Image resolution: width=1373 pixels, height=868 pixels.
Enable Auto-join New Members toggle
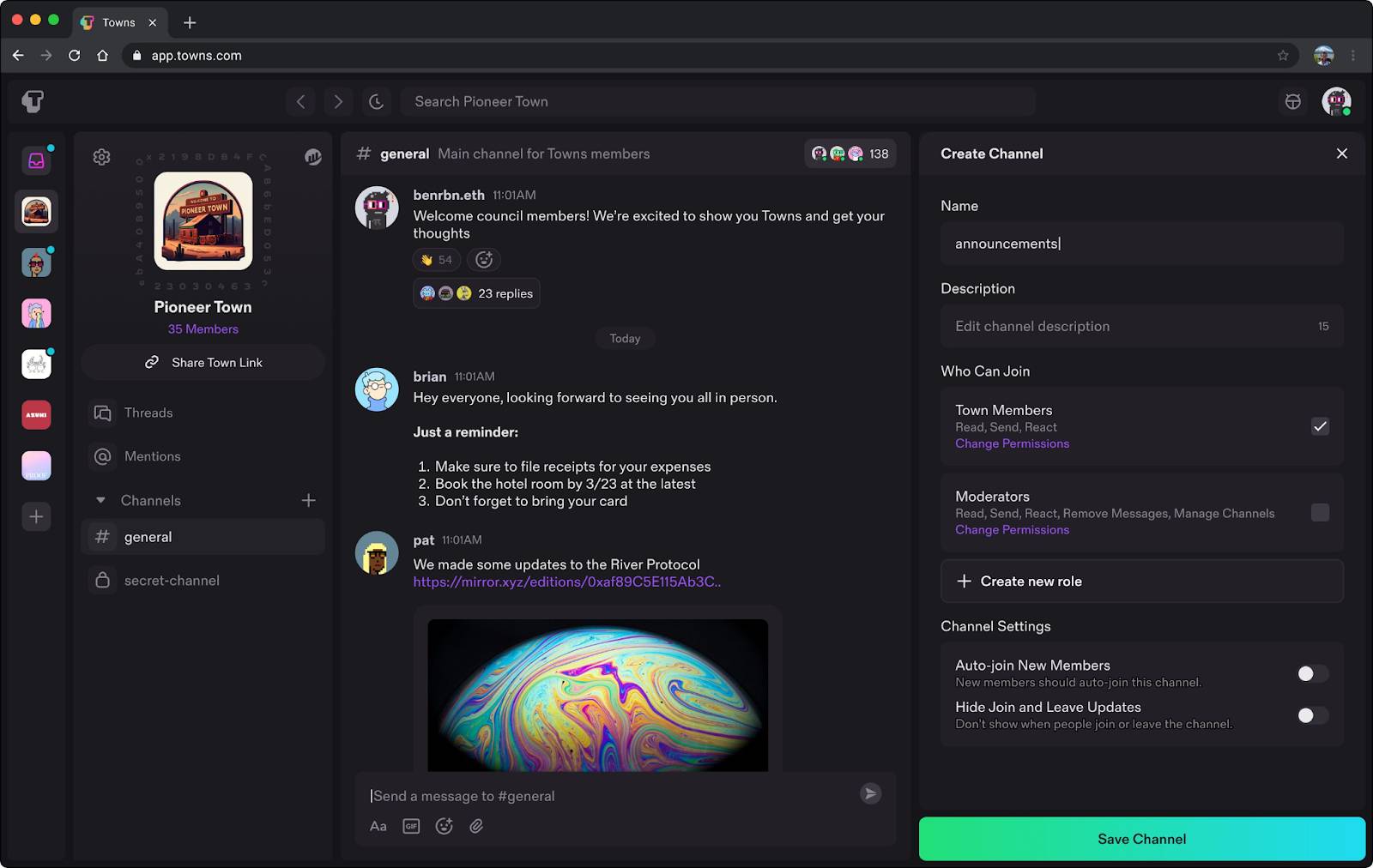tap(1313, 674)
